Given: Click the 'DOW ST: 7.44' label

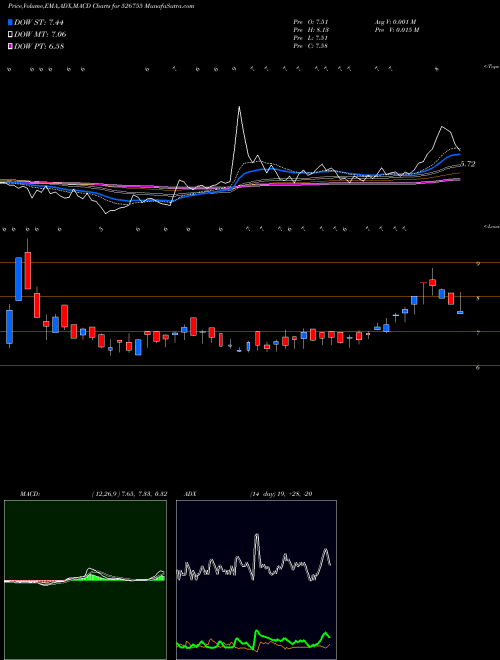Looking at the screenshot, I should coord(39,22).
